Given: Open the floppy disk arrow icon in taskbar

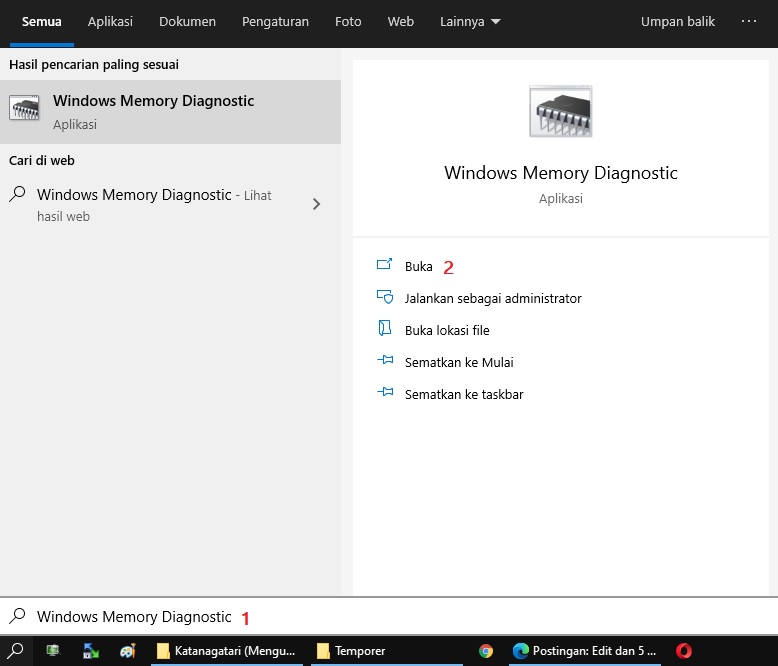Looking at the screenshot, I should (90, 651).
